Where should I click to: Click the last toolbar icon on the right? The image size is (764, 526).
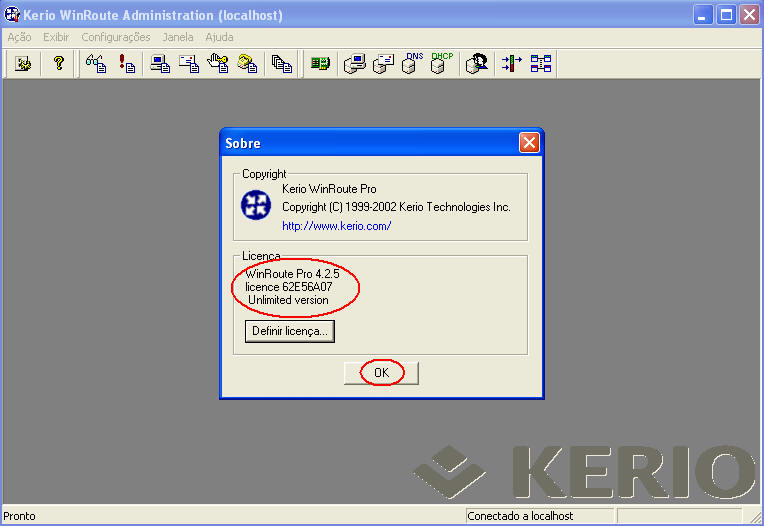click(x=541, y=64)
